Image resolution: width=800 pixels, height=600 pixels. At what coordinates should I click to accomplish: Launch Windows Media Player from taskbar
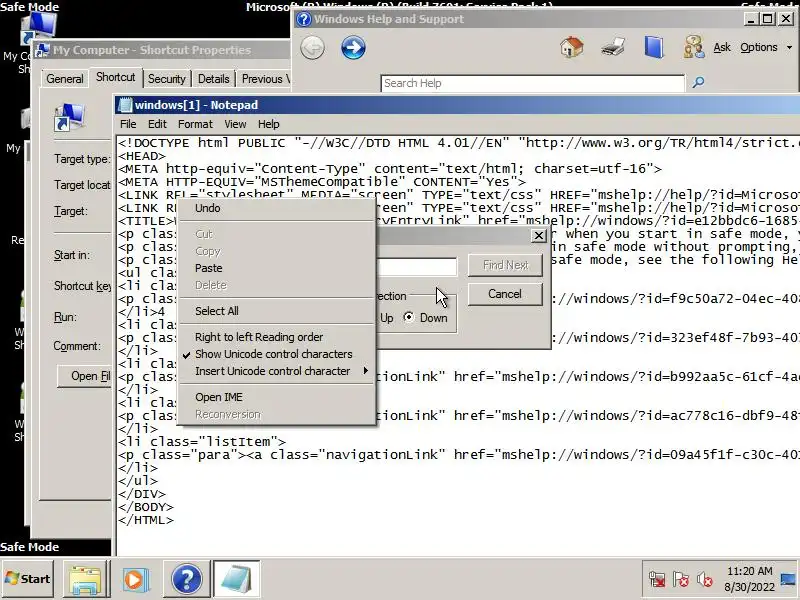tap(135, 580)
